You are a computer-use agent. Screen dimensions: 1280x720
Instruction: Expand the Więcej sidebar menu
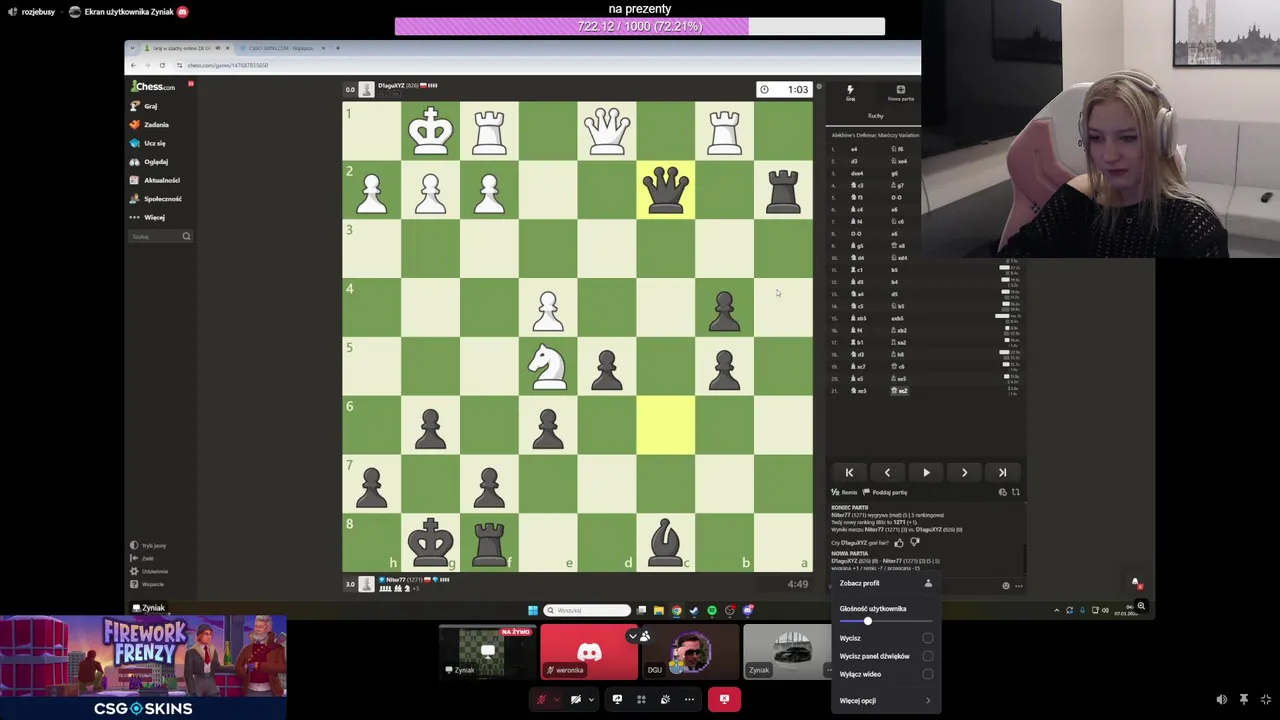[148, 217]
